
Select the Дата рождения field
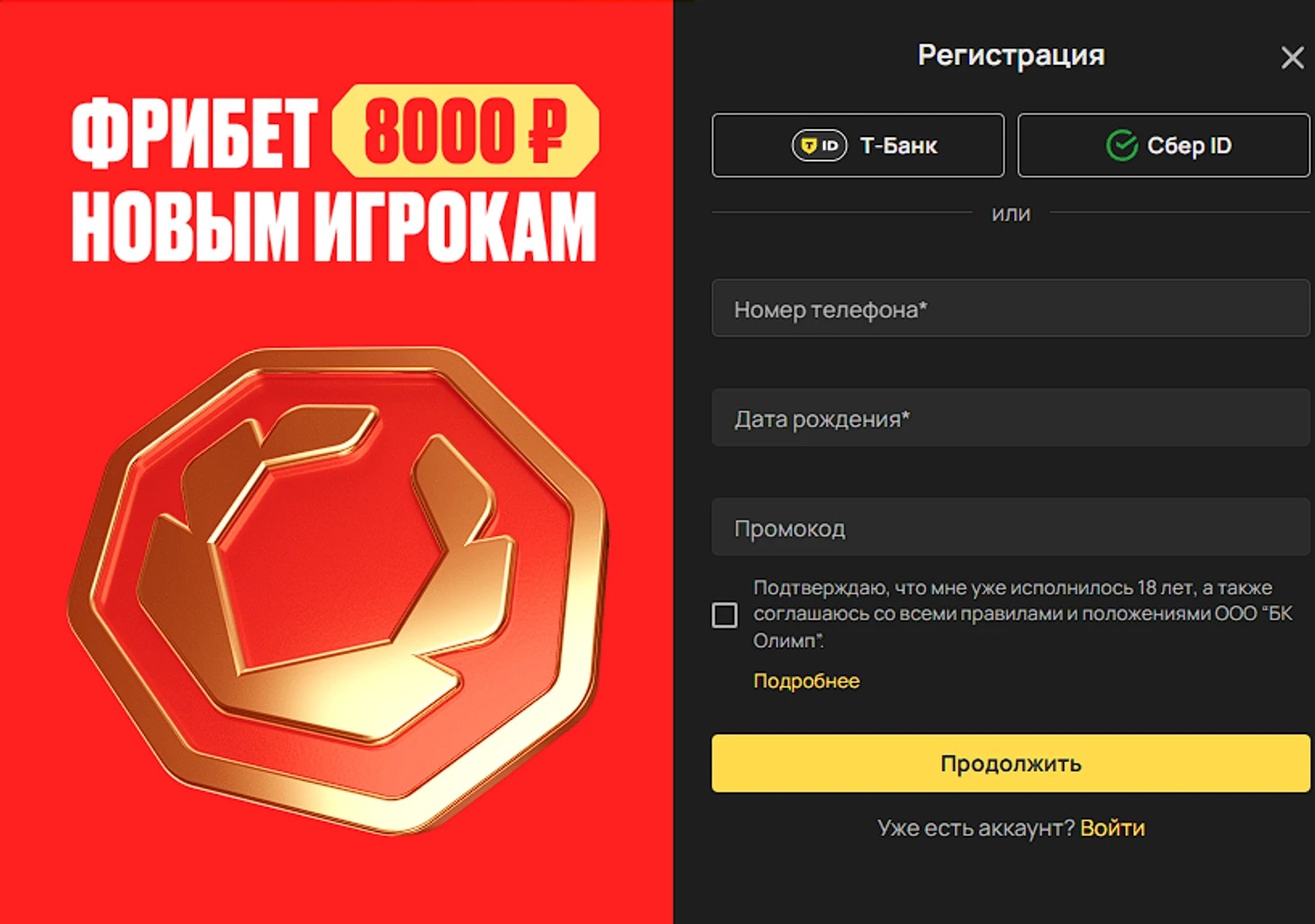[x=1011, y=418]
